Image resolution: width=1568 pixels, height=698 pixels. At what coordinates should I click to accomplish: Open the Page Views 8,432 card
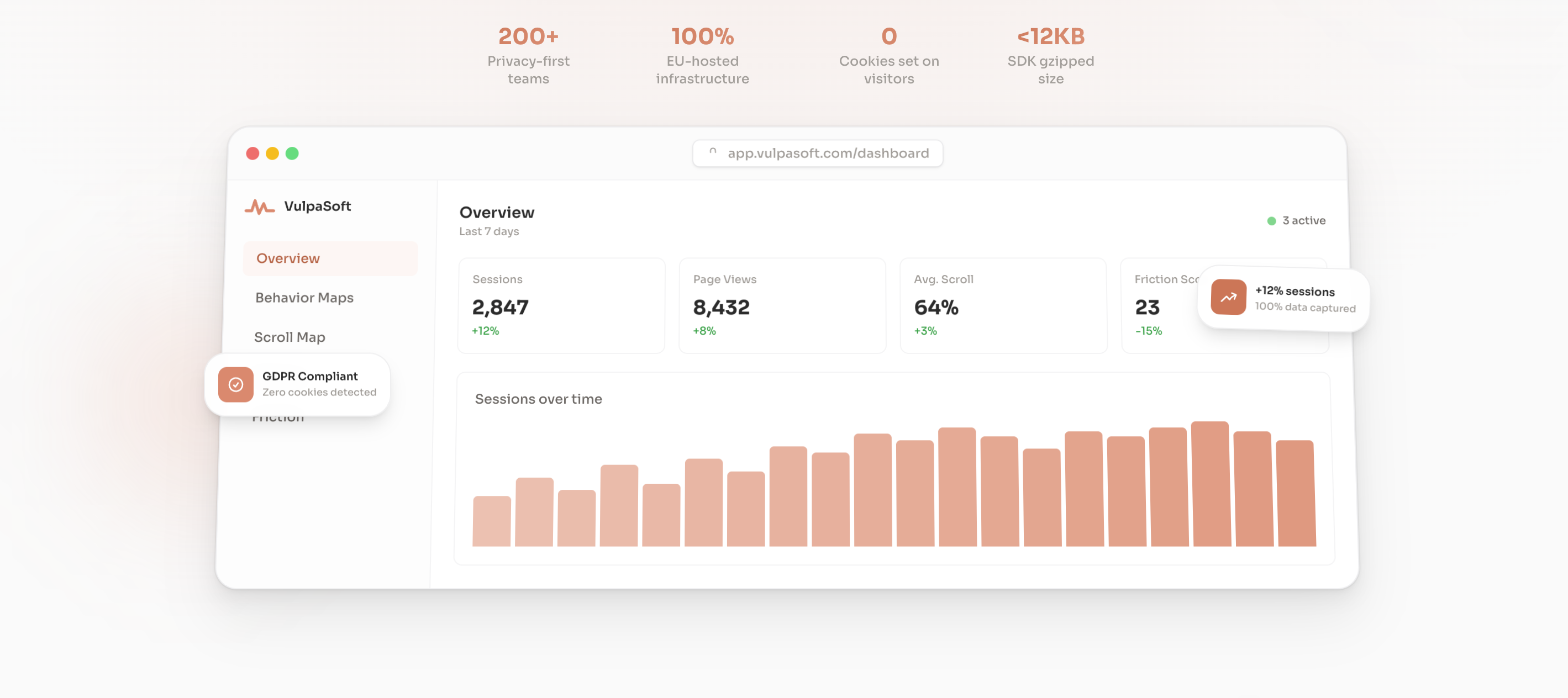782,305
